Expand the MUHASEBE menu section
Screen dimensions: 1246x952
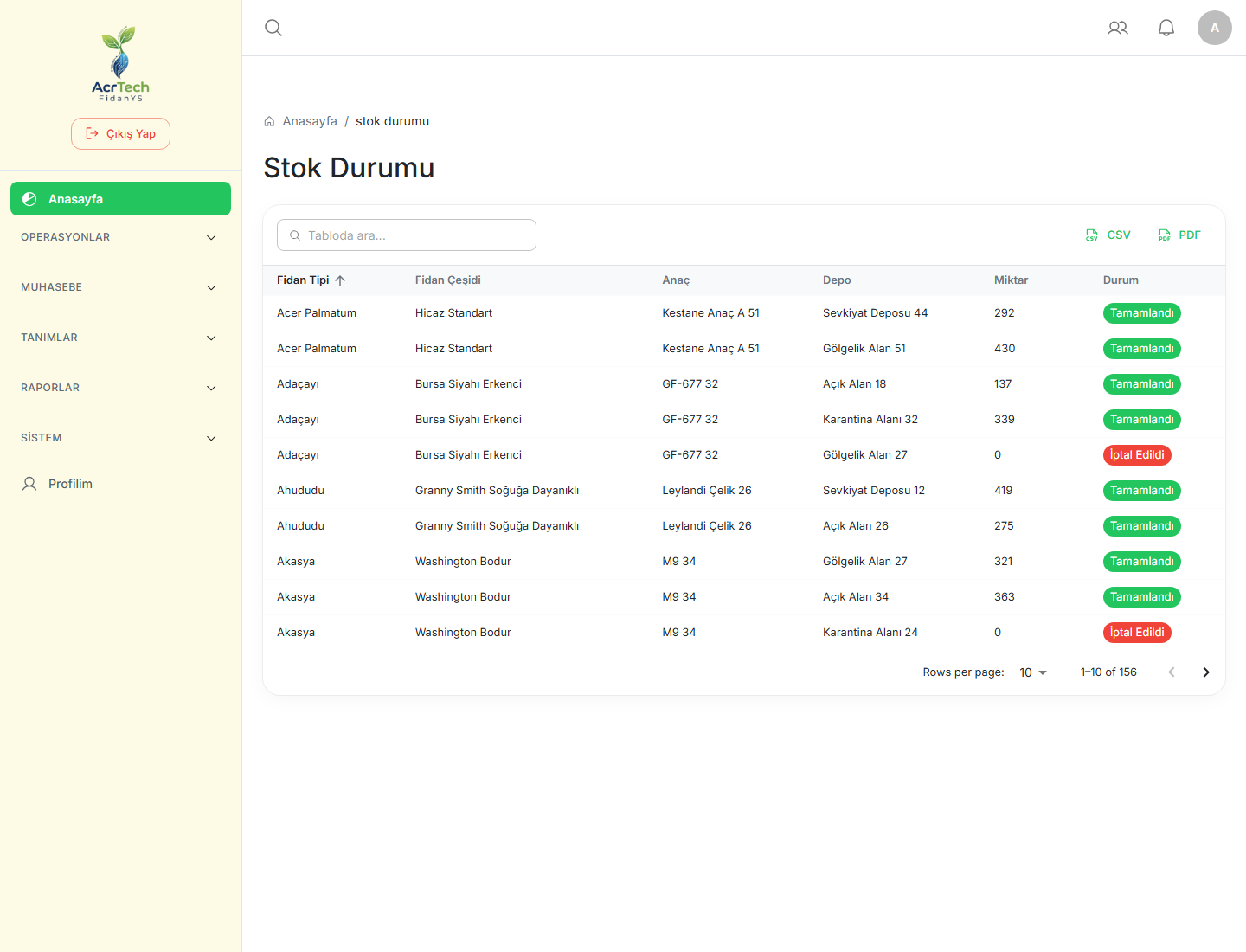[120, 287]
